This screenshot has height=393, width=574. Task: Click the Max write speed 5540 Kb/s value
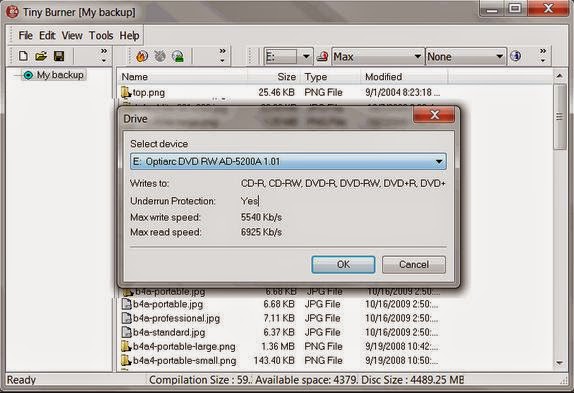pos(261,217)
